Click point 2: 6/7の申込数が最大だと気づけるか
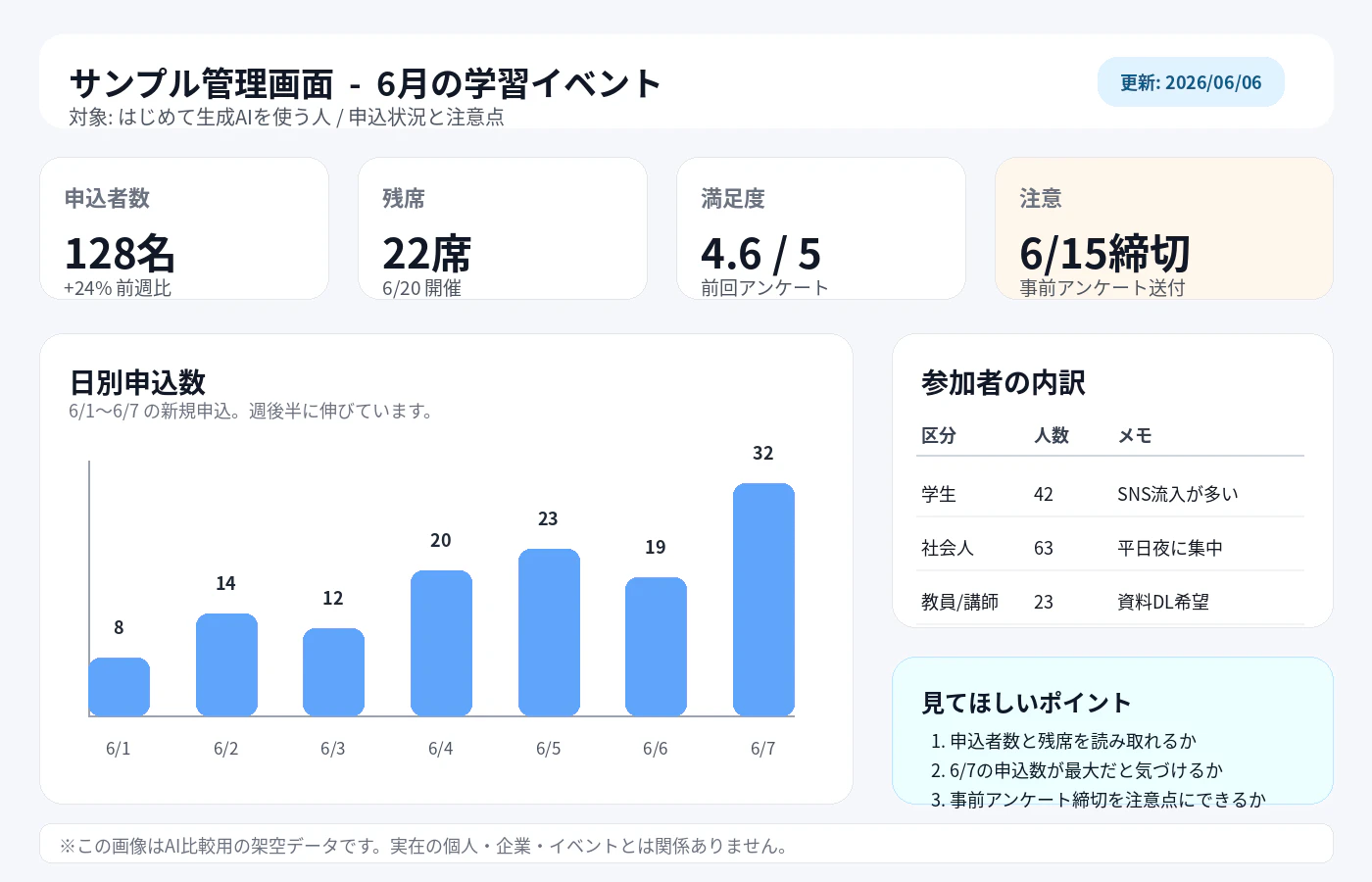1372x882 pixels. coord(1077,770)
